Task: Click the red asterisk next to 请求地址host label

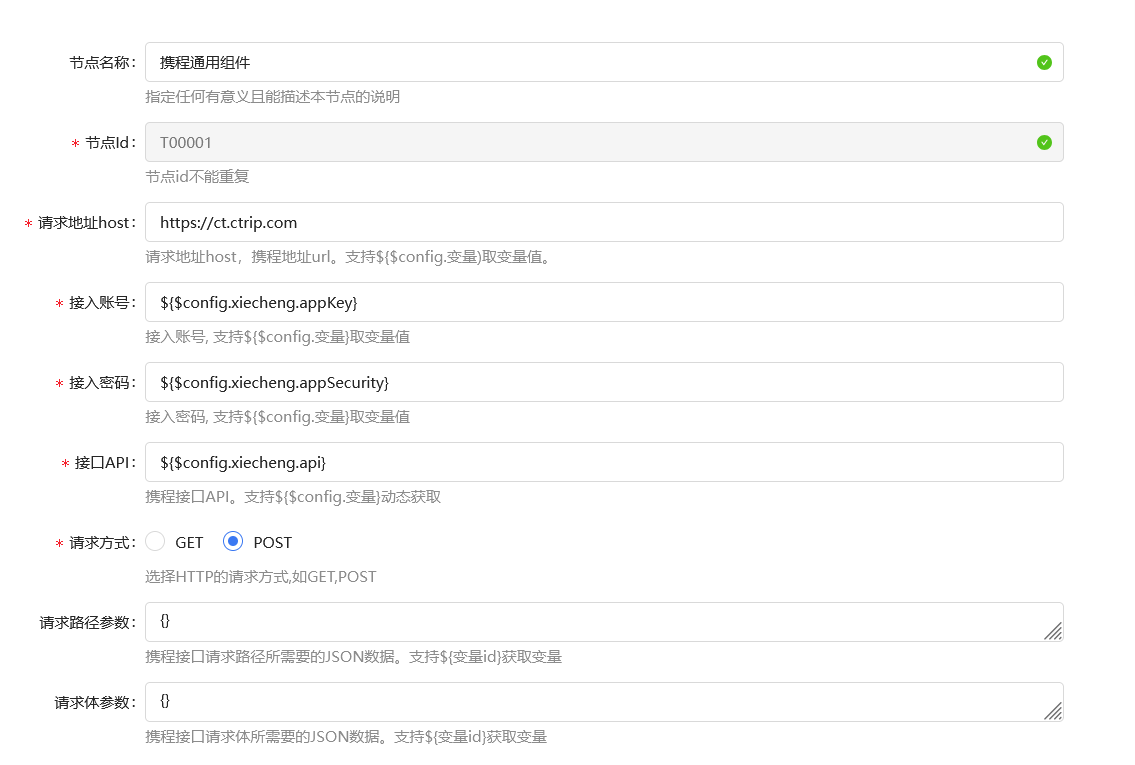Action: (28, 222)
